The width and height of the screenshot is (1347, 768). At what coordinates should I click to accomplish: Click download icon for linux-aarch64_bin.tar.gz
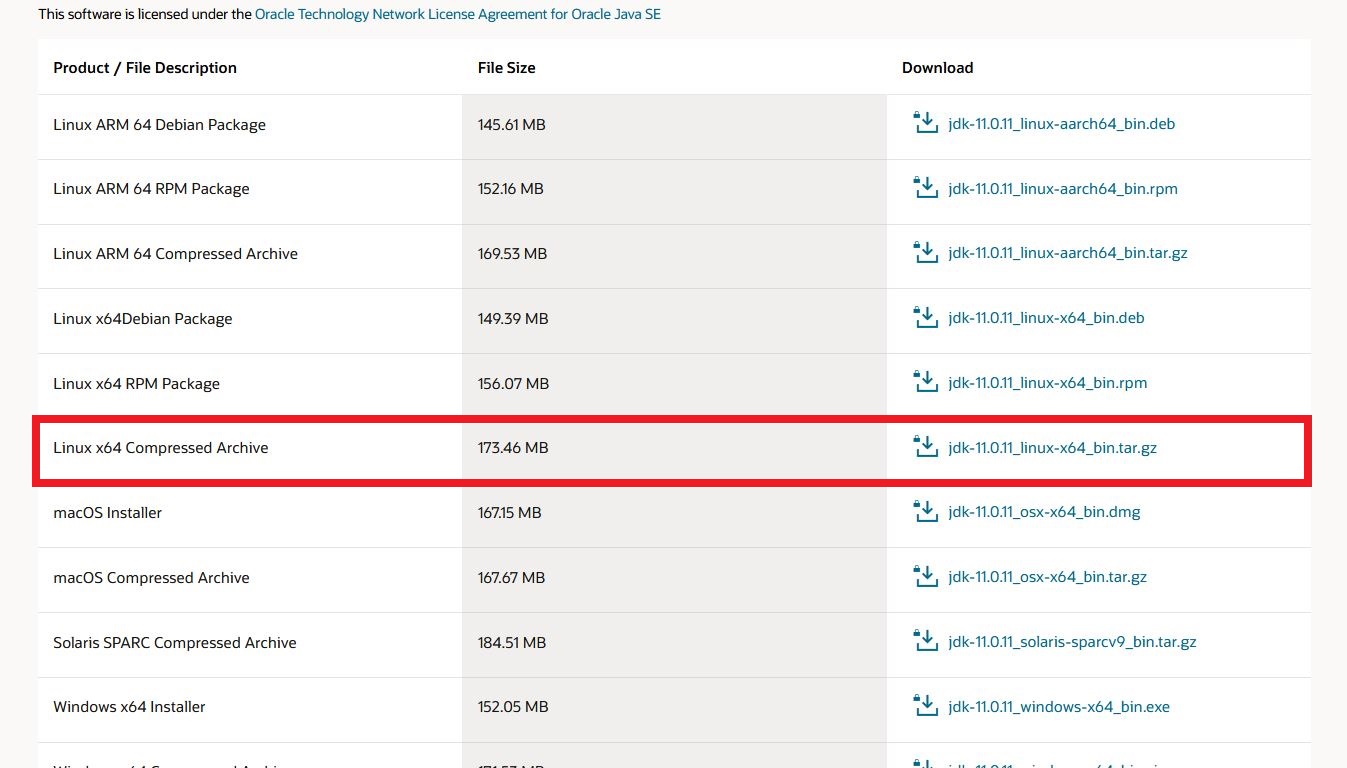click(926, 252)
